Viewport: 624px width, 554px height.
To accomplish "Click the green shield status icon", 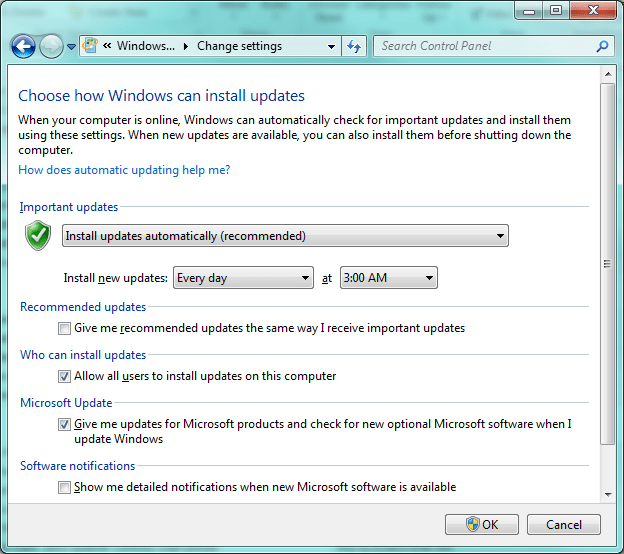I will 38,236.
